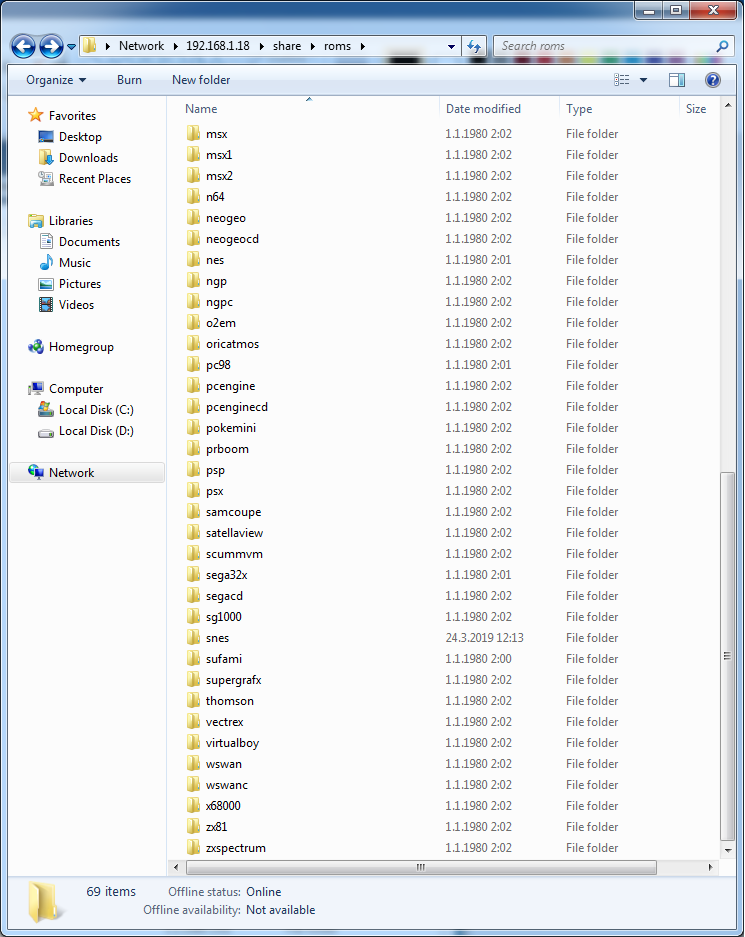
Task: Open the Pictures library
Action: 79,284
